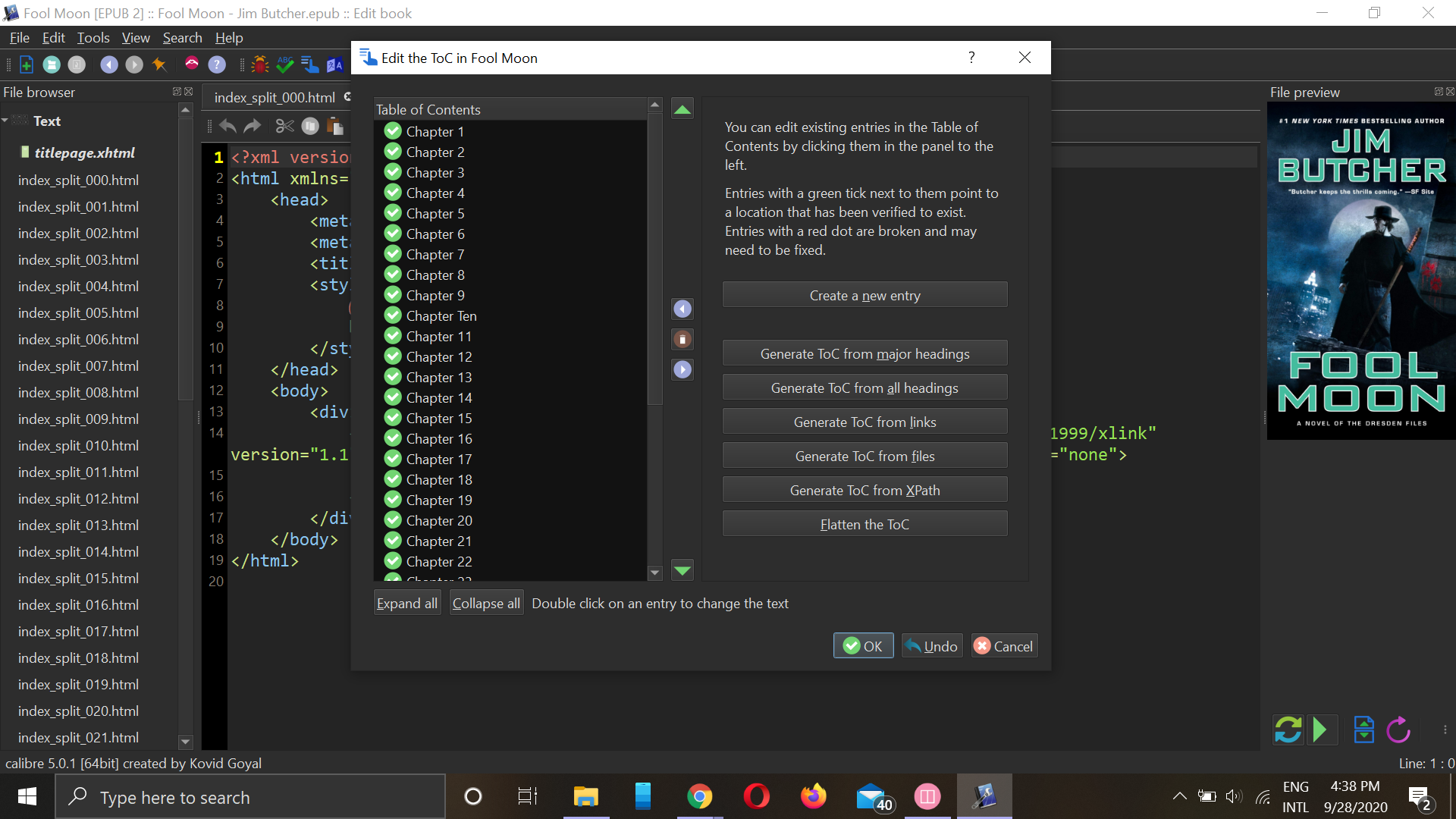Click the orange pin checkpoint icon
Screen dimensions: 1456x819
(159, 64)
